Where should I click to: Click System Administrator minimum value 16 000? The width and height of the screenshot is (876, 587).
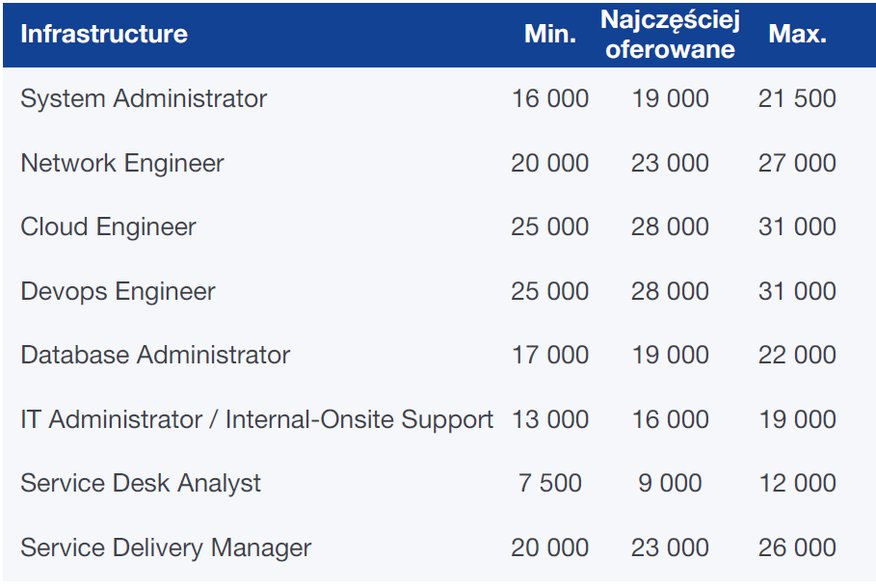[550, 99]
